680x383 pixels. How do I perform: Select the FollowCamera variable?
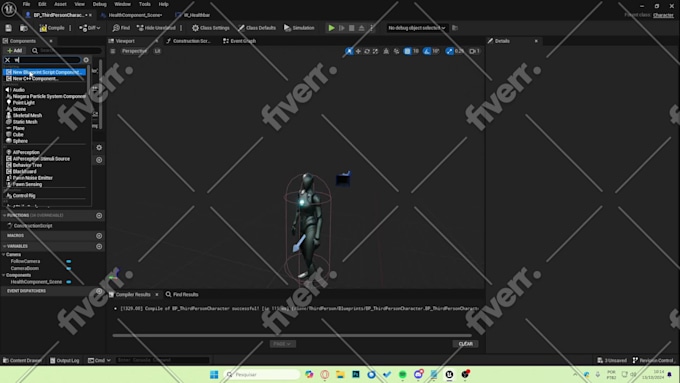click(x=25, y=262)
